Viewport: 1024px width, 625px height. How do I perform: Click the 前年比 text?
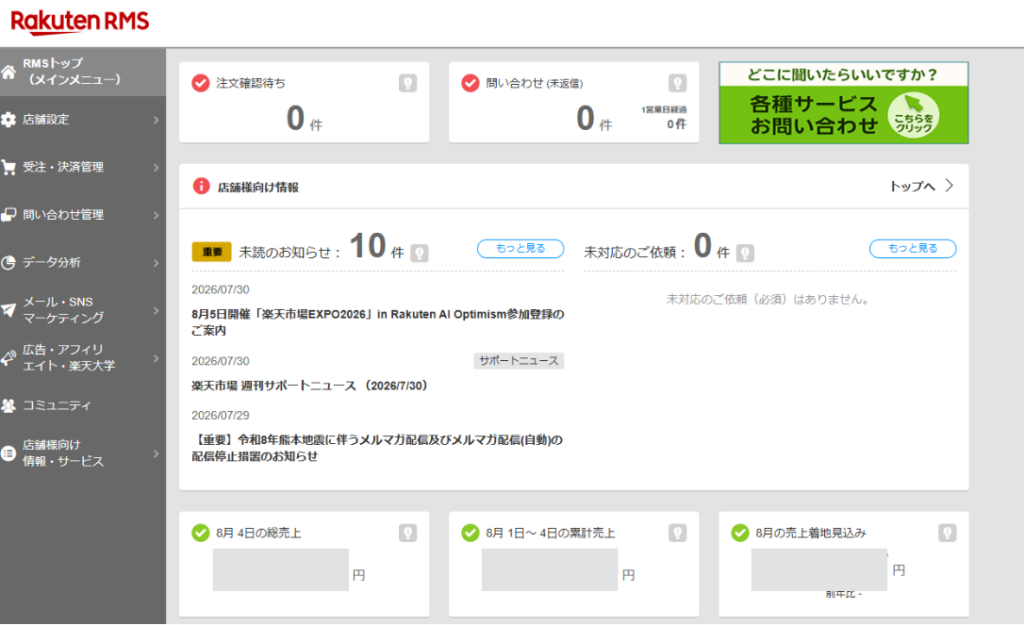(x=844, y=594)
